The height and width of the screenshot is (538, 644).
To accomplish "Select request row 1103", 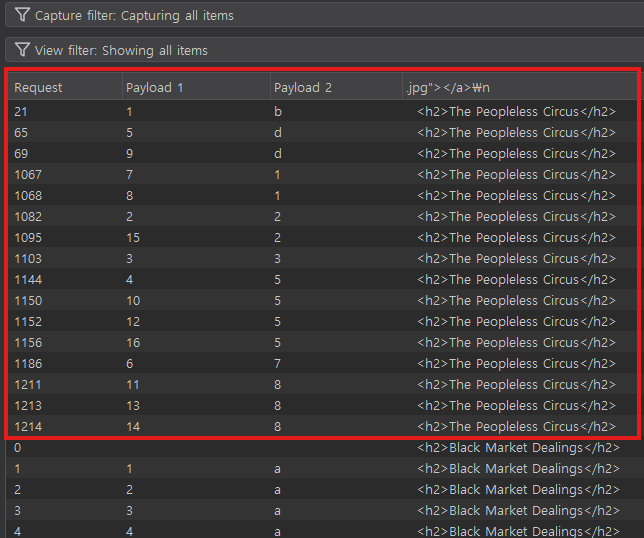I will click(322, 258).
